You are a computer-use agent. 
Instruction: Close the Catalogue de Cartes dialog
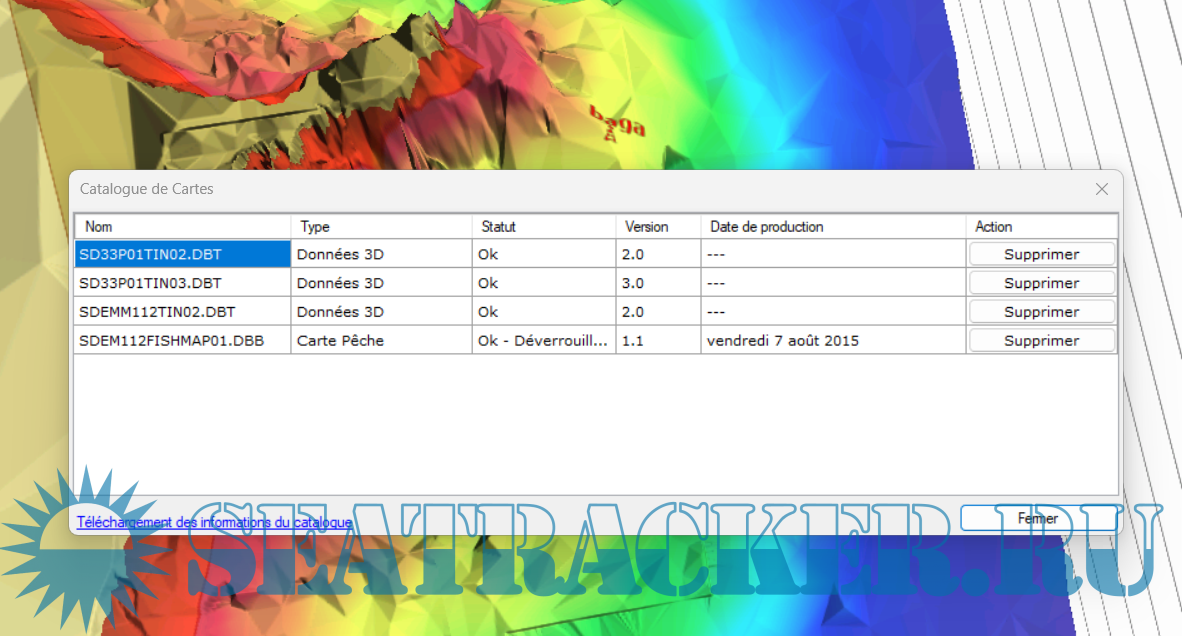click(x=1101, y=189)
